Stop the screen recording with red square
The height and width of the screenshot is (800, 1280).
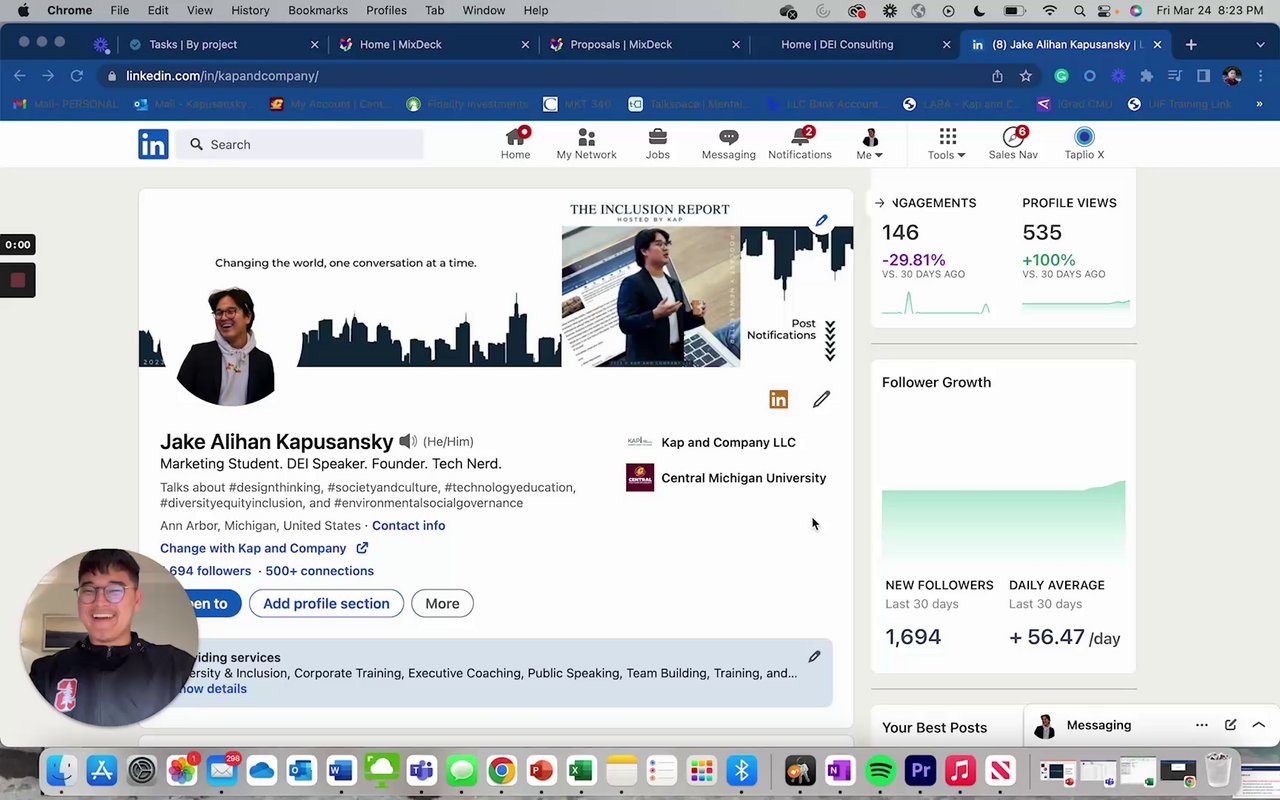click(x=17, y=280)
